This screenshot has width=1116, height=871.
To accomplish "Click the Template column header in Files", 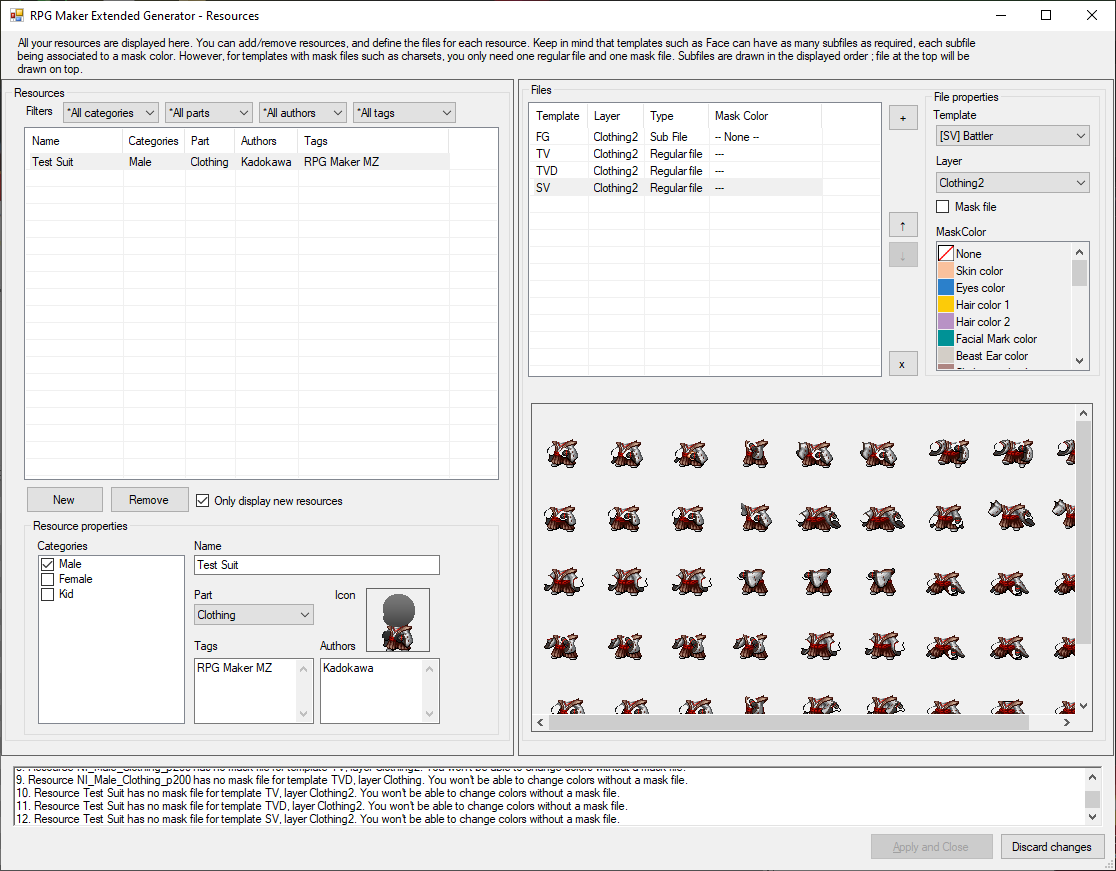I will coord(559,116).
